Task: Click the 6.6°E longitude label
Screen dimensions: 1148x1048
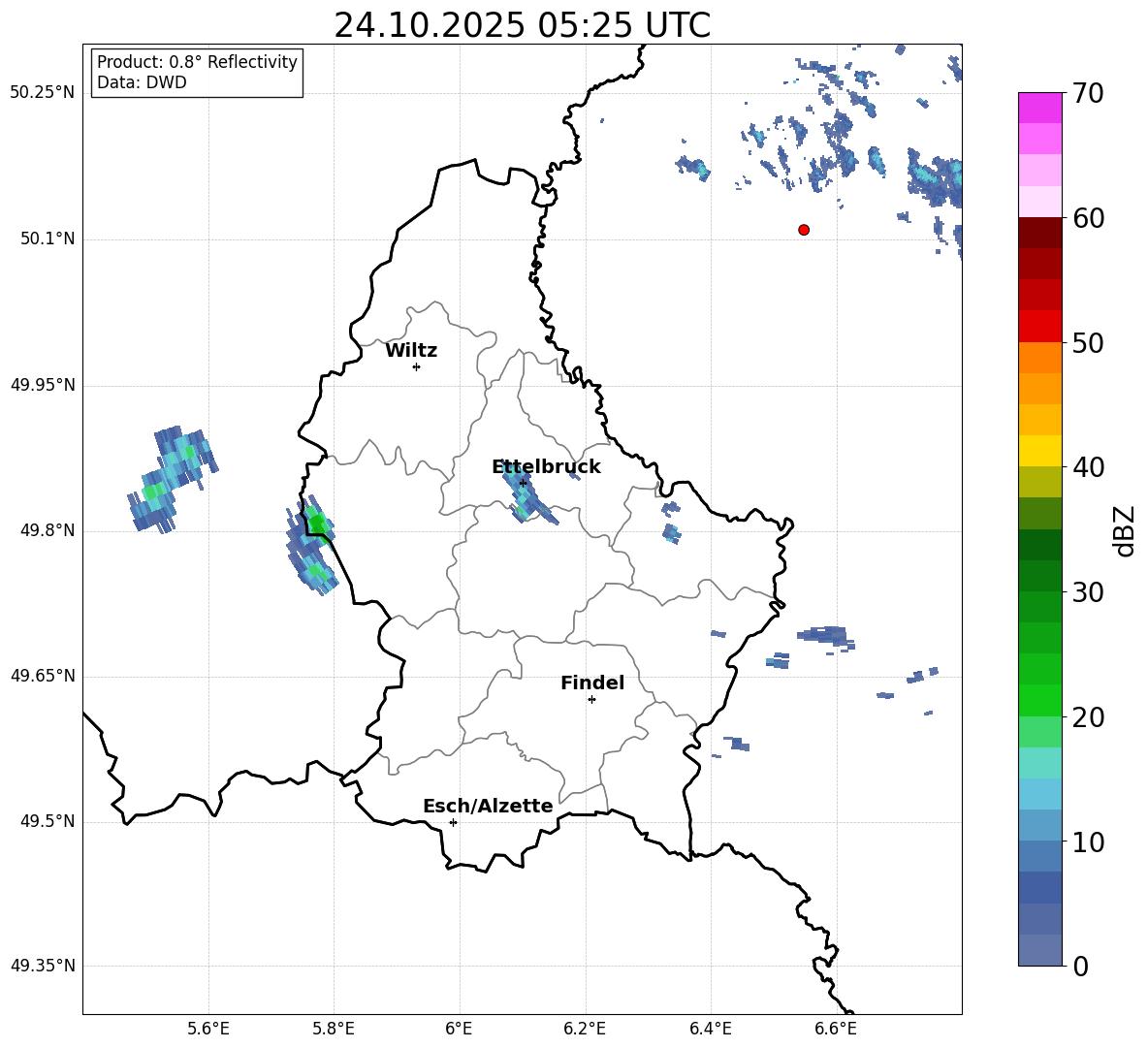Action: coord(836,1030)
